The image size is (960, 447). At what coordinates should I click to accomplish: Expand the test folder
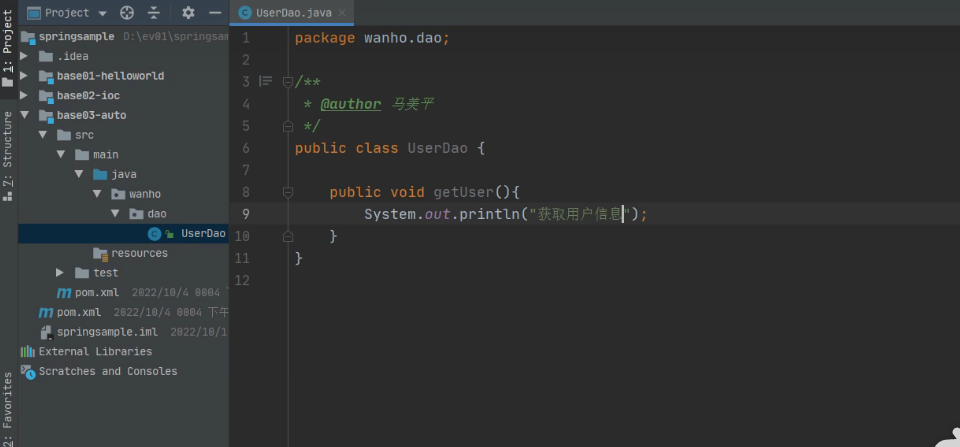pos(60,273)
